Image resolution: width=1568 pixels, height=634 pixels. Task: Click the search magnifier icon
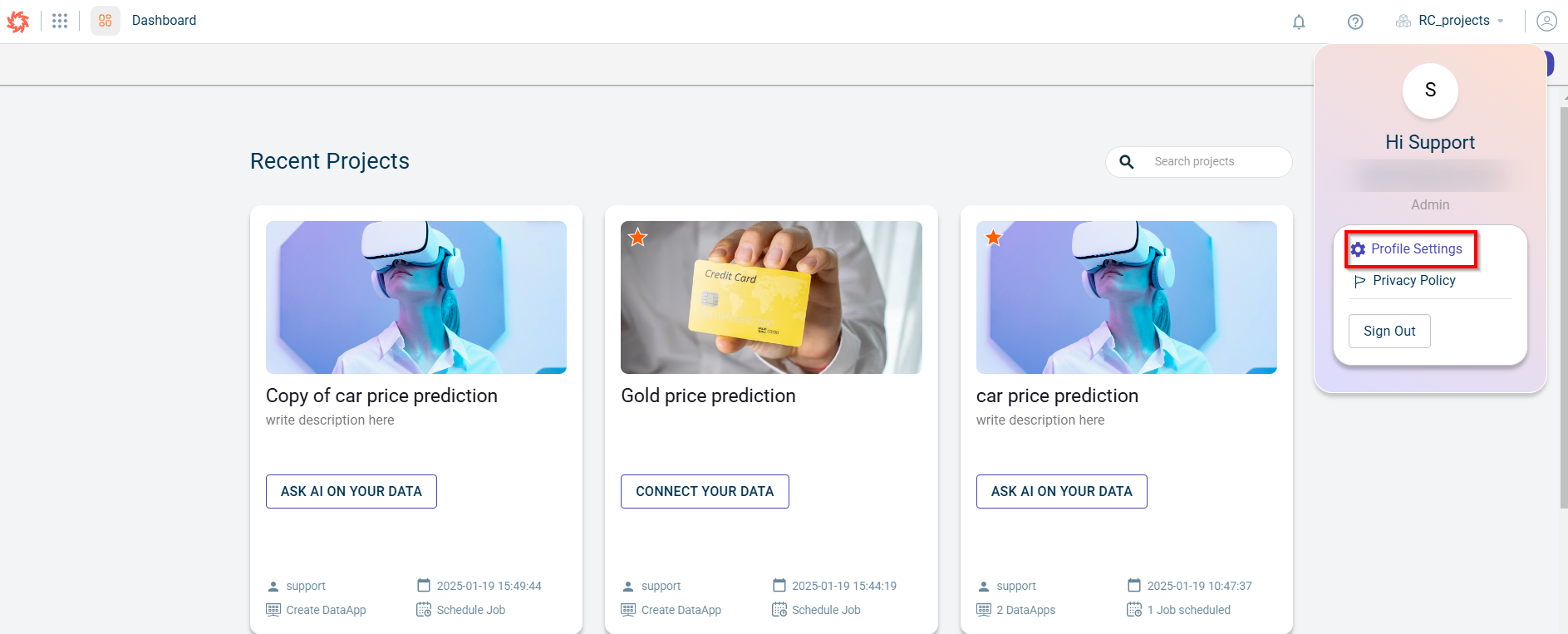1127,162
